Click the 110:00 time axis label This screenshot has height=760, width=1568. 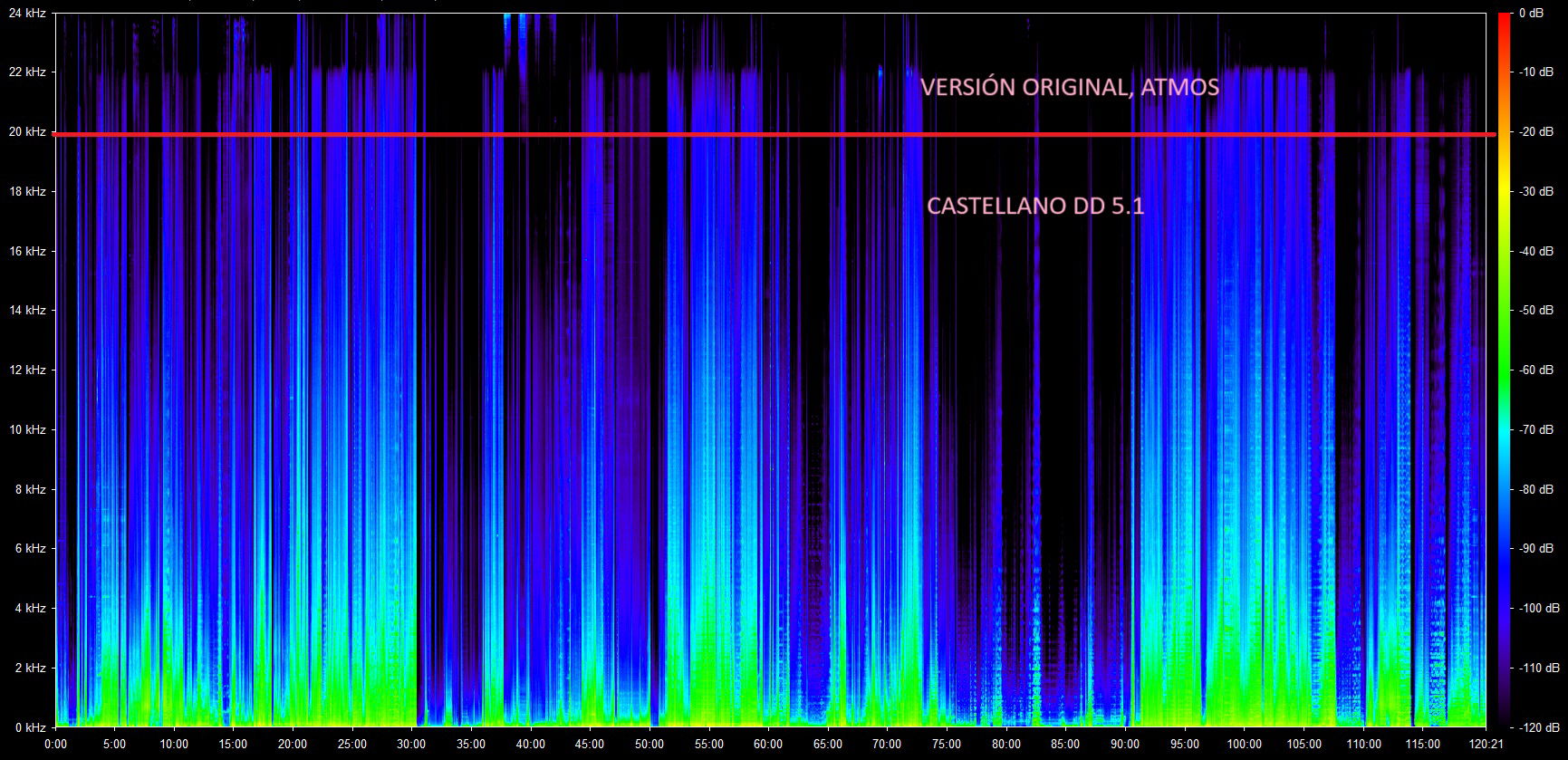[1362, 745]
